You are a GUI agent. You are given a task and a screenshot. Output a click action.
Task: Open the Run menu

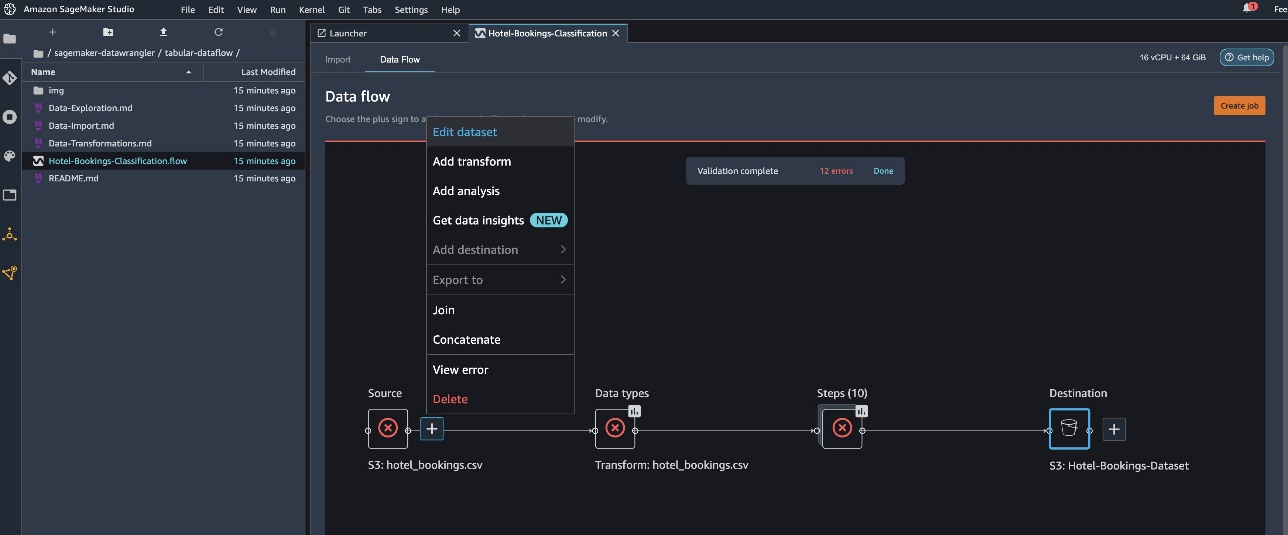(x=278, y=9)
